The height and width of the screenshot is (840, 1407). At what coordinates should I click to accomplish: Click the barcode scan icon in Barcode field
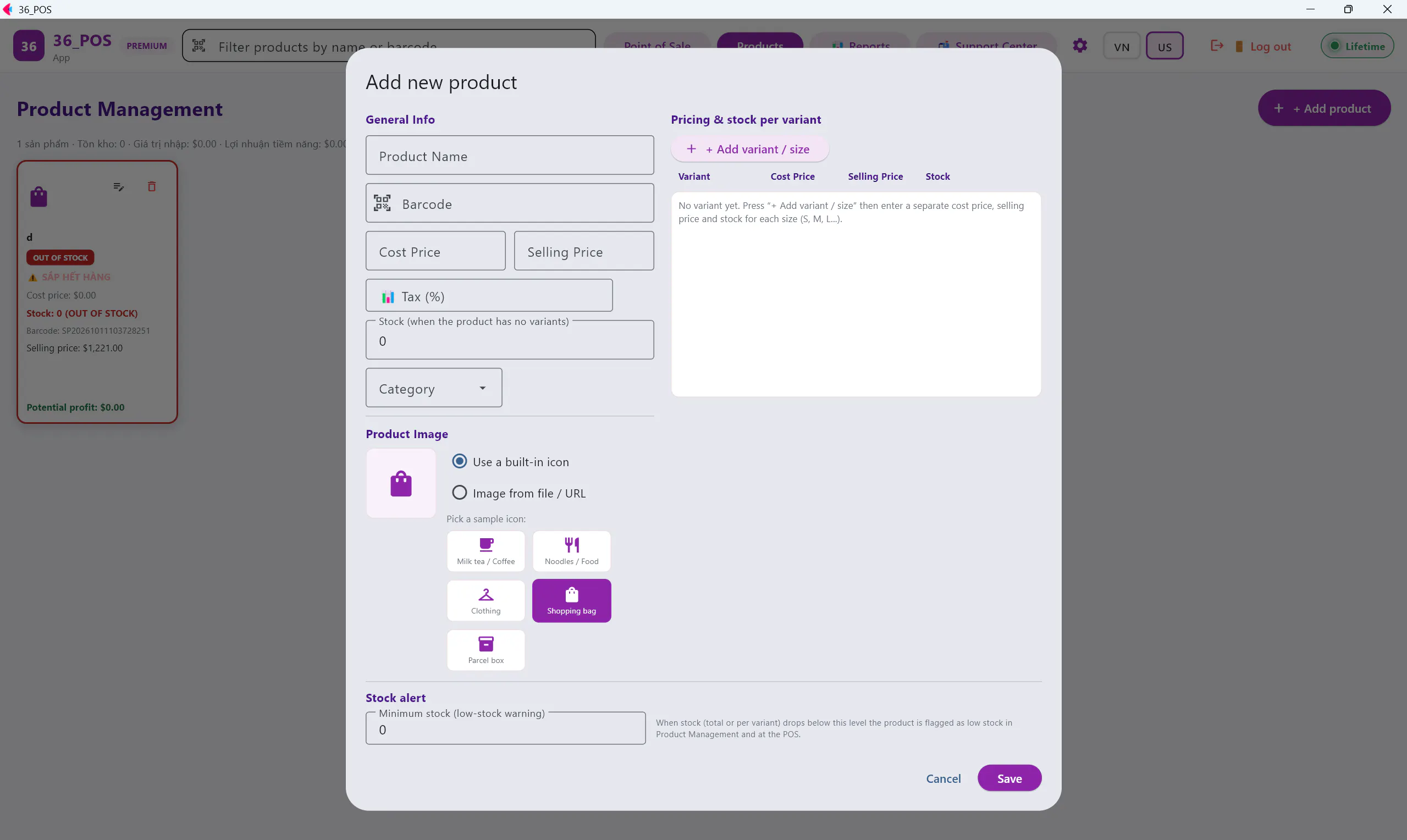pyautogui.click(x=382, y=203)
